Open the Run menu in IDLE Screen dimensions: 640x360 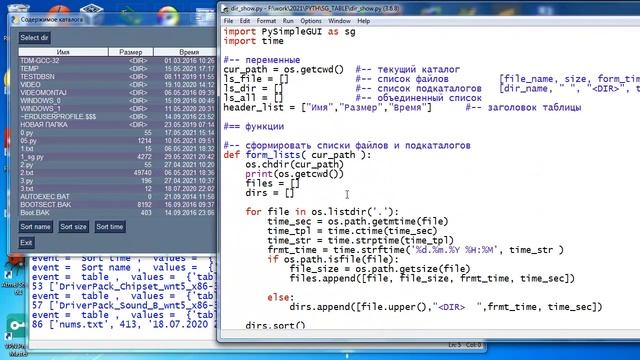click(288, 21)
